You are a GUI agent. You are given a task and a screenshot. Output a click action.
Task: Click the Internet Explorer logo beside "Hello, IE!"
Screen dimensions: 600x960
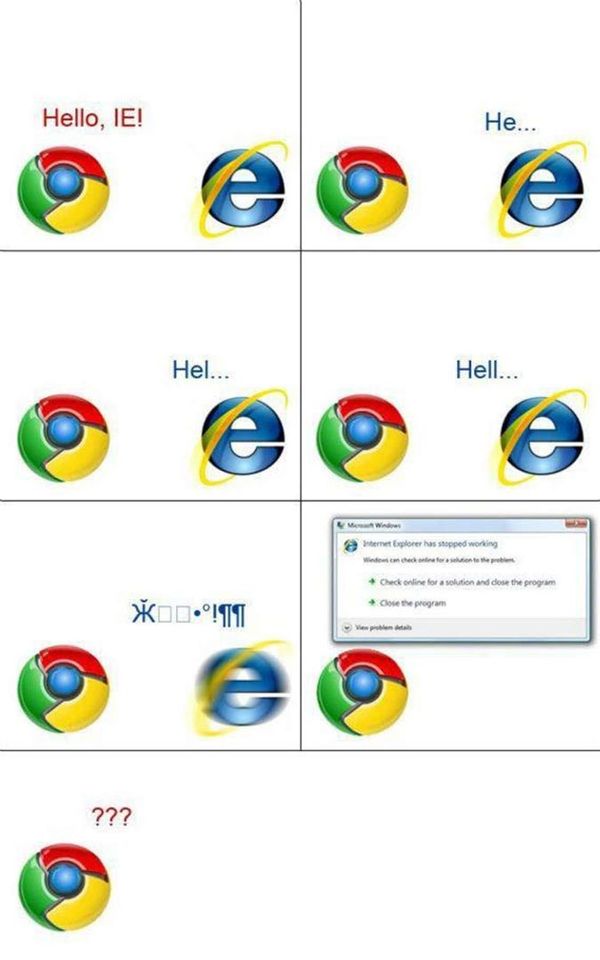[x=242, y=189]
